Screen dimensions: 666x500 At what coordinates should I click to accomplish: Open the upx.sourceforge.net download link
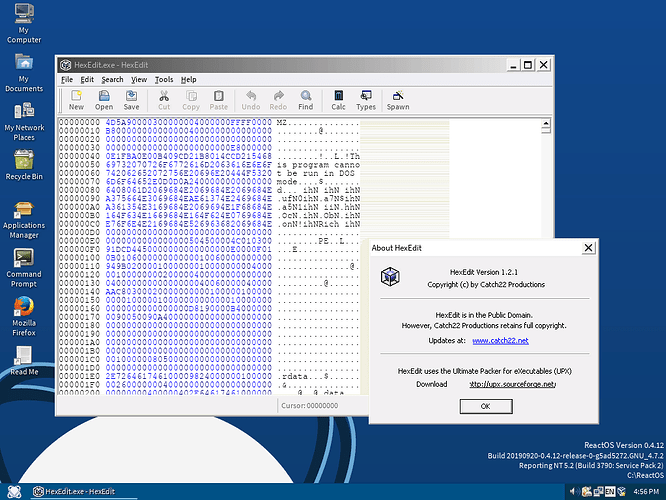513,384
